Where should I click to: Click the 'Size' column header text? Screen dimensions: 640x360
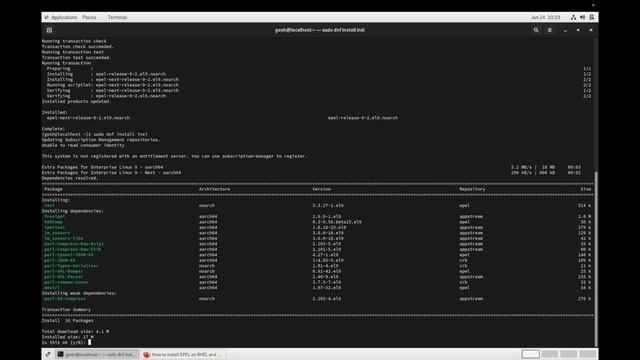[x=586, y=189]
